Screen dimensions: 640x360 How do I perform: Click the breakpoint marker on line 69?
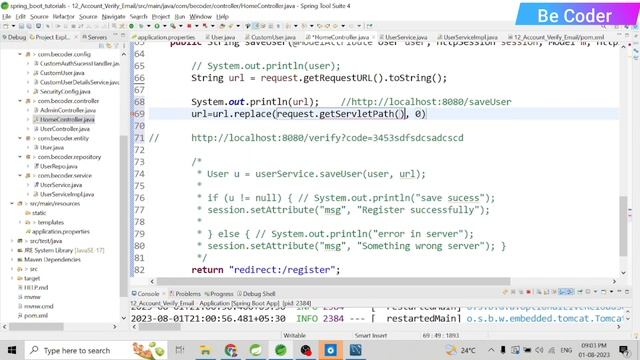point(132,114)
